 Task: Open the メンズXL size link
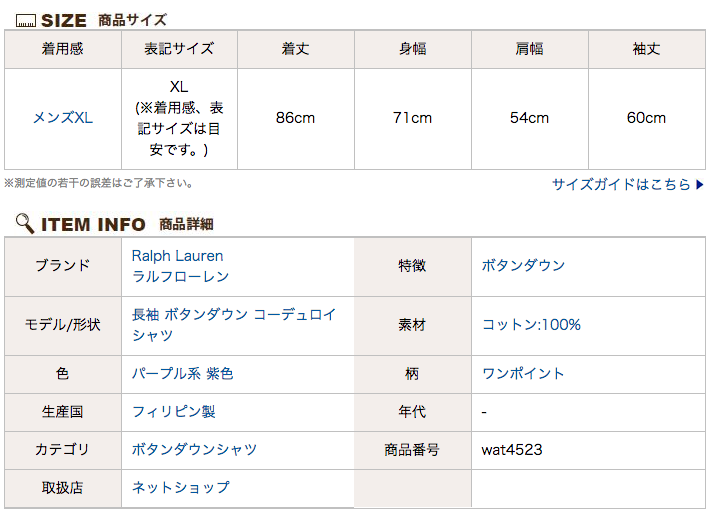[63, 118]
